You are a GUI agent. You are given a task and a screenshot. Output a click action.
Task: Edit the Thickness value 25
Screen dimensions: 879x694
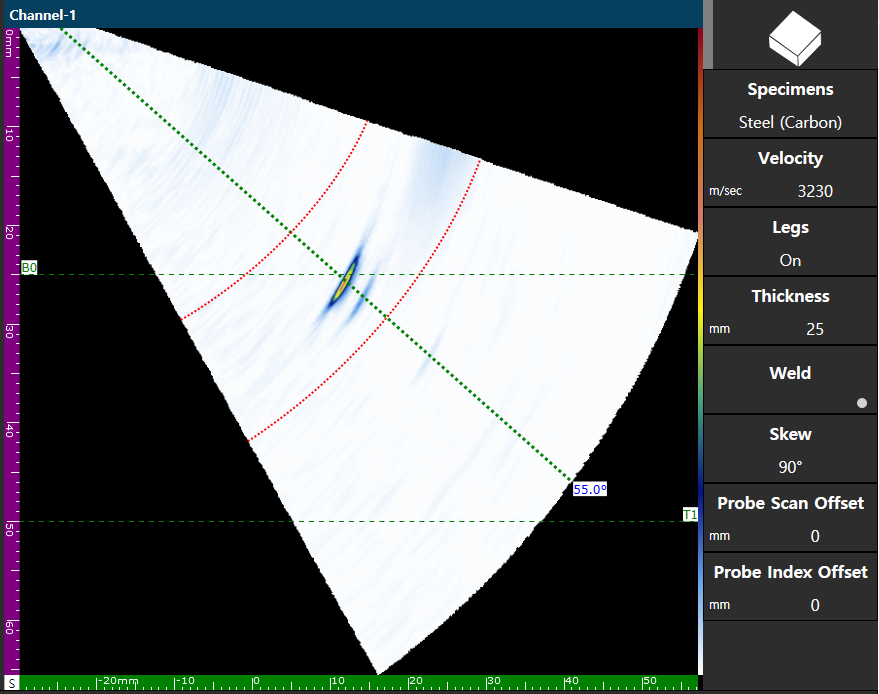[815, 329]
